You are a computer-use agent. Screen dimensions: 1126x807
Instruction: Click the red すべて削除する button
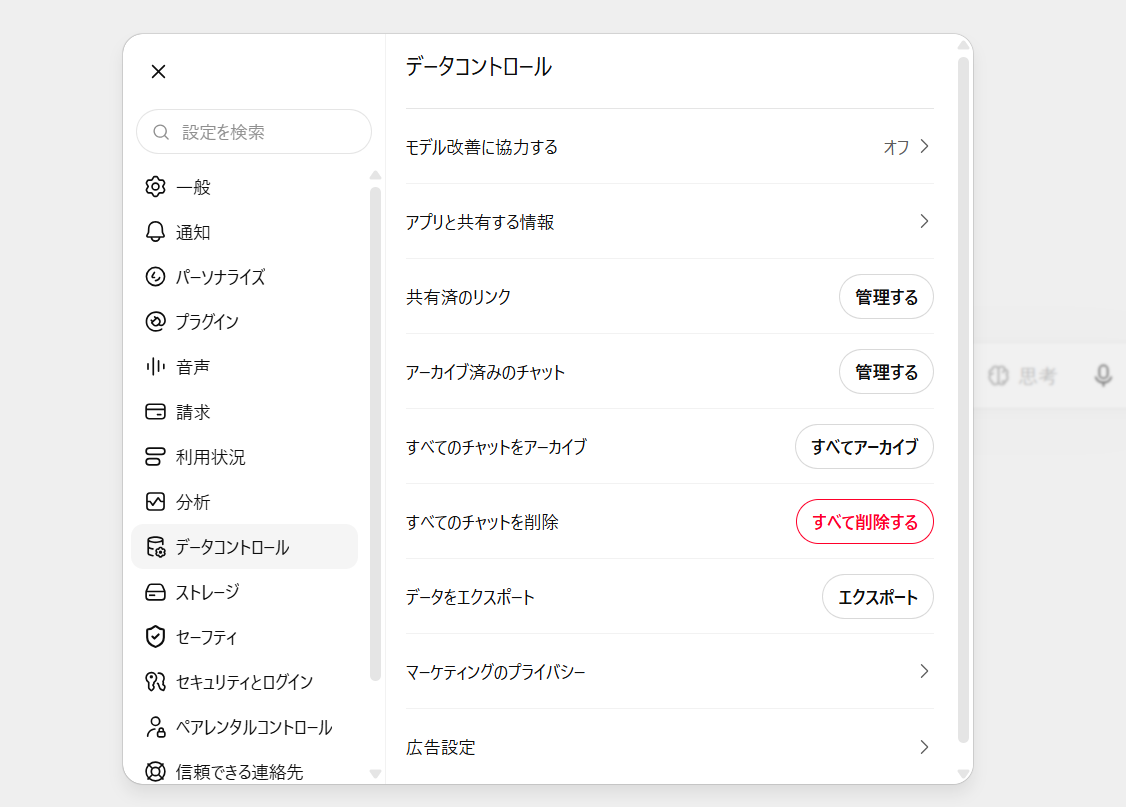pos(865,522)
